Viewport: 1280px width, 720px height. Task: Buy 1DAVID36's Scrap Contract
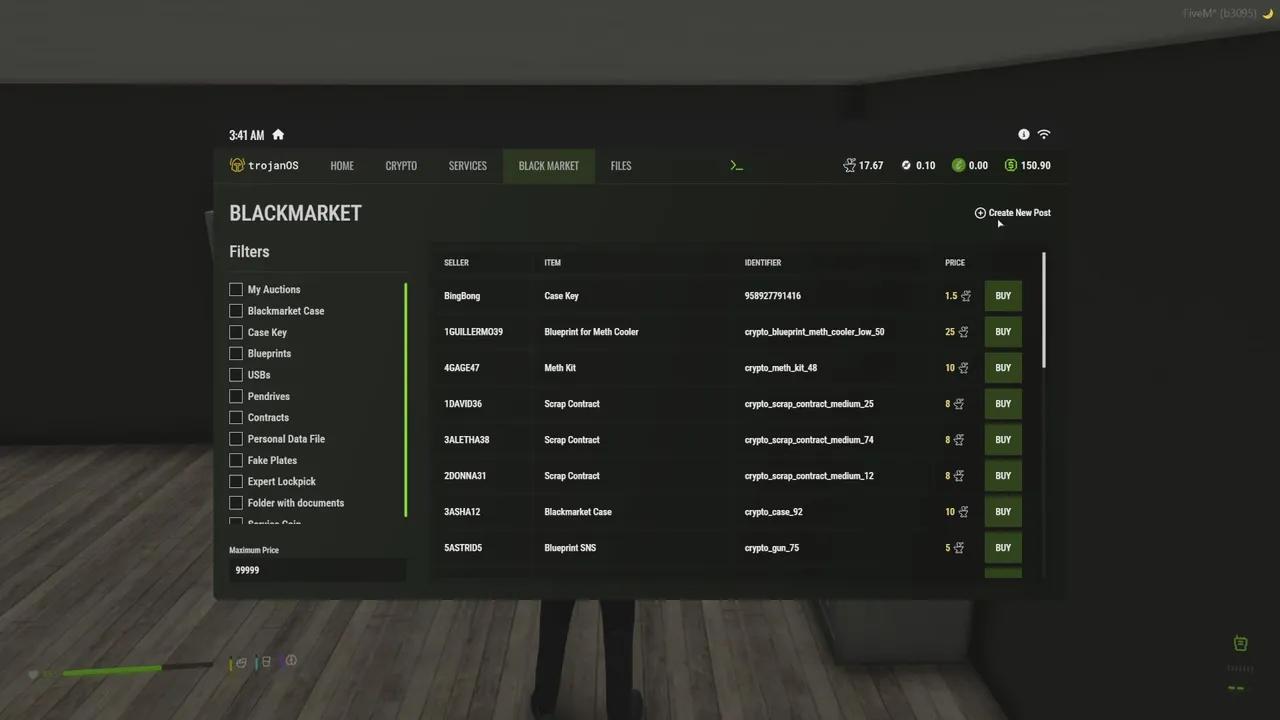1003,404
